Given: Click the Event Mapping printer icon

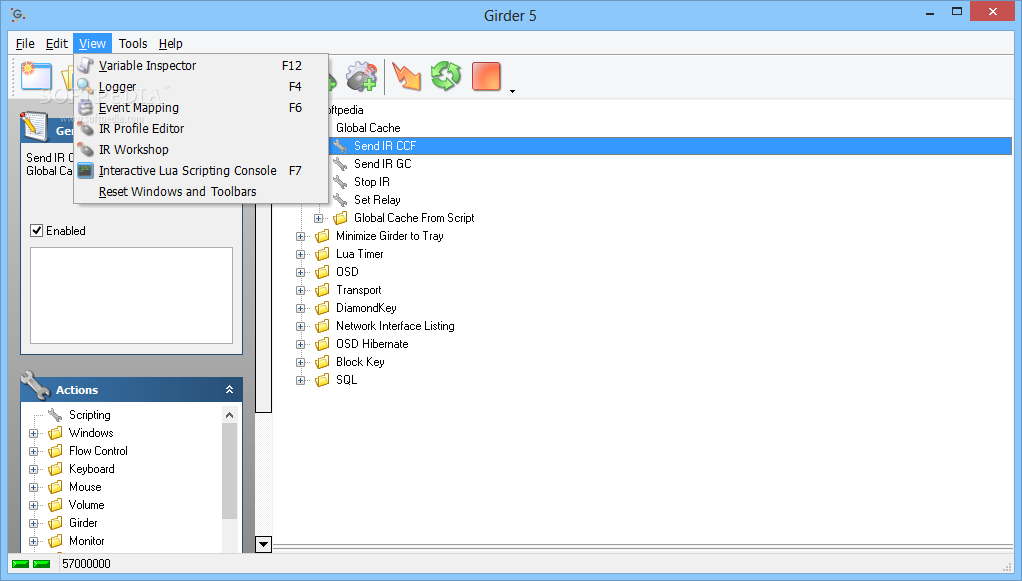Looking at the screenshot, I should click(x=85, y=108).
